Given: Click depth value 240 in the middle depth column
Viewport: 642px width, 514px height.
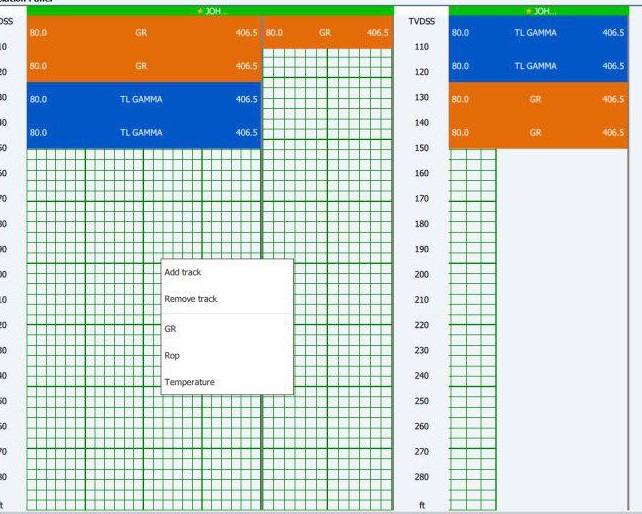Looking at the screenshot, I should pos(421,376).
